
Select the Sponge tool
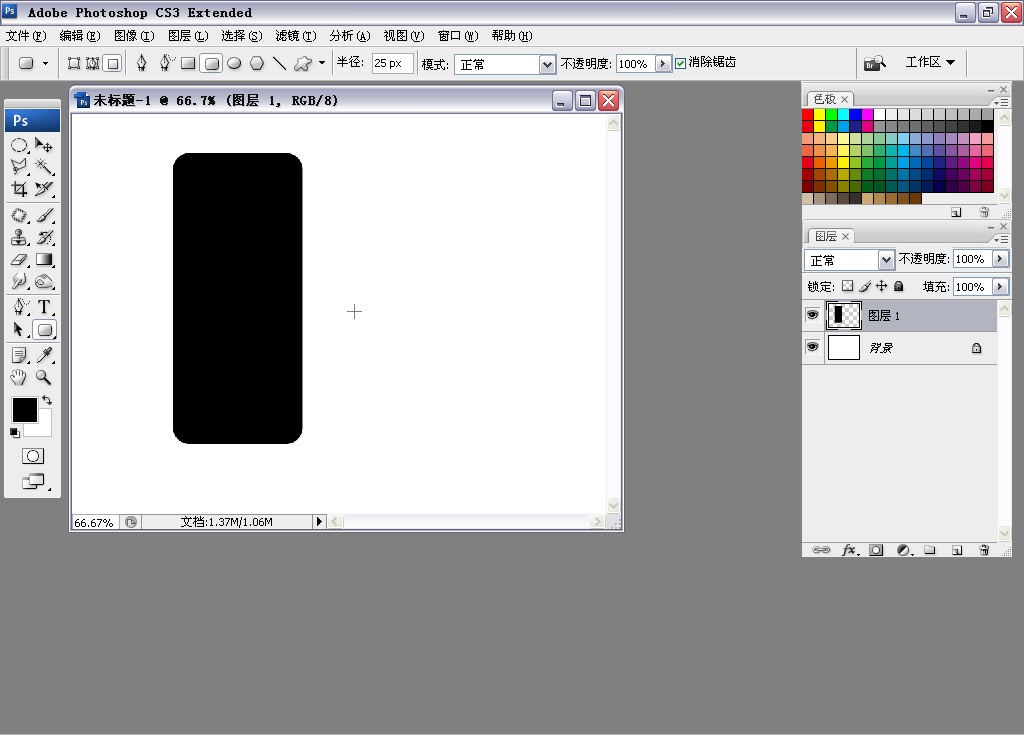point(44,281)
